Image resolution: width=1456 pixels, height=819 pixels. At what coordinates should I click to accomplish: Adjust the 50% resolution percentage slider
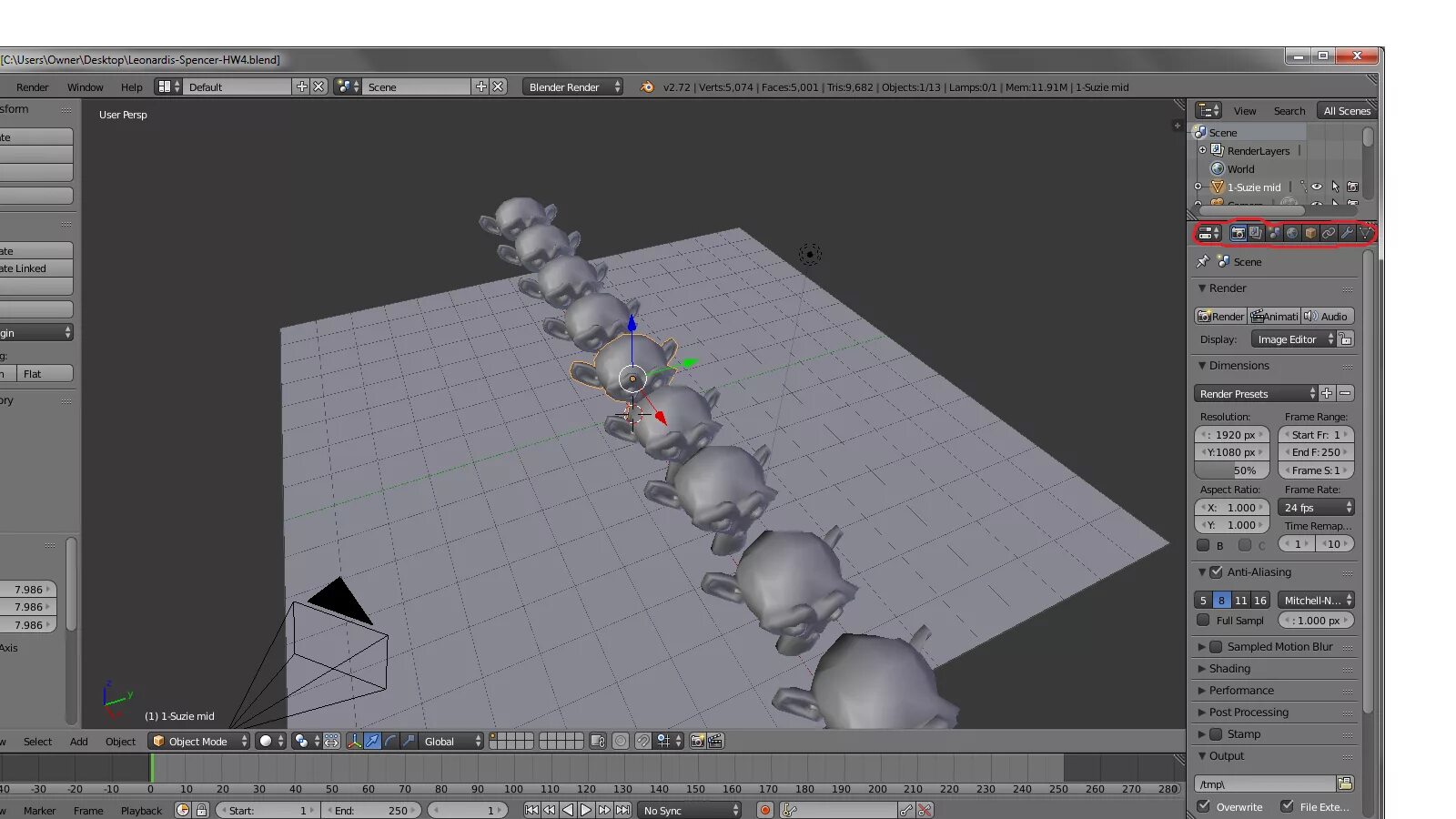tap(1232, 470)
